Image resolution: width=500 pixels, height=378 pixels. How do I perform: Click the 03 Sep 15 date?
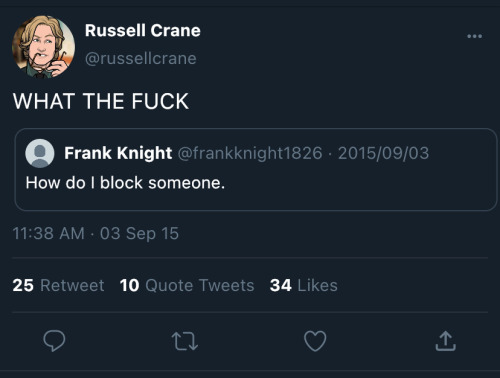[x=139, y=233]
